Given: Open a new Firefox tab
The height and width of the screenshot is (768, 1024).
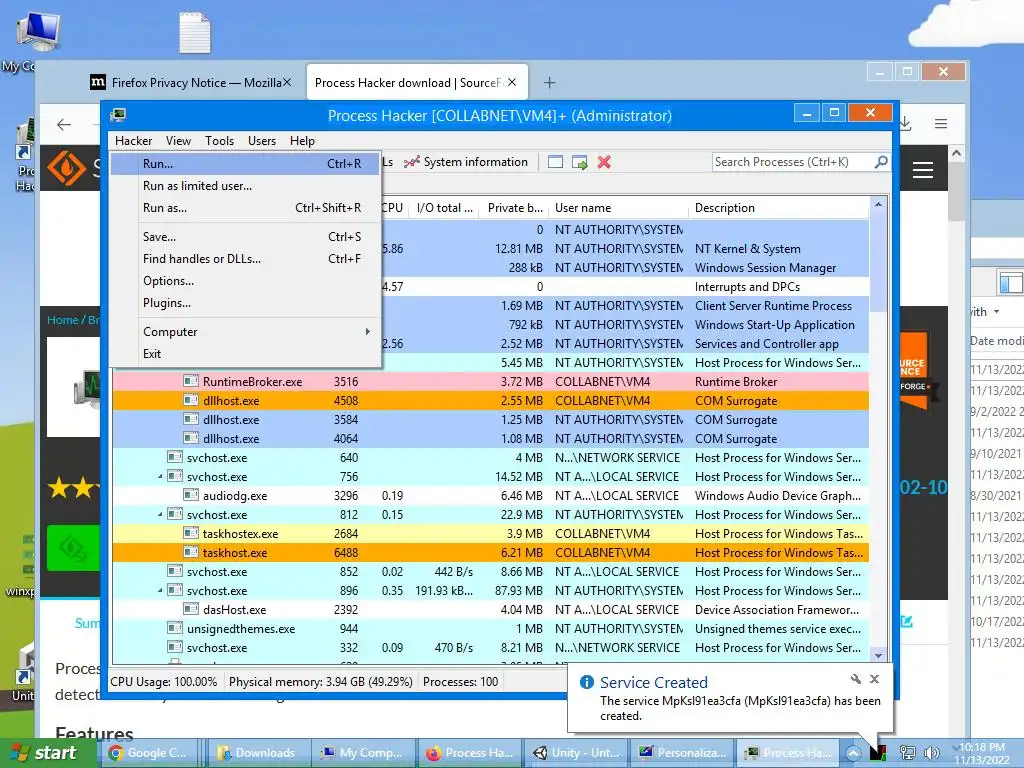Looking at the screenshot, I should tap(550, 83).
